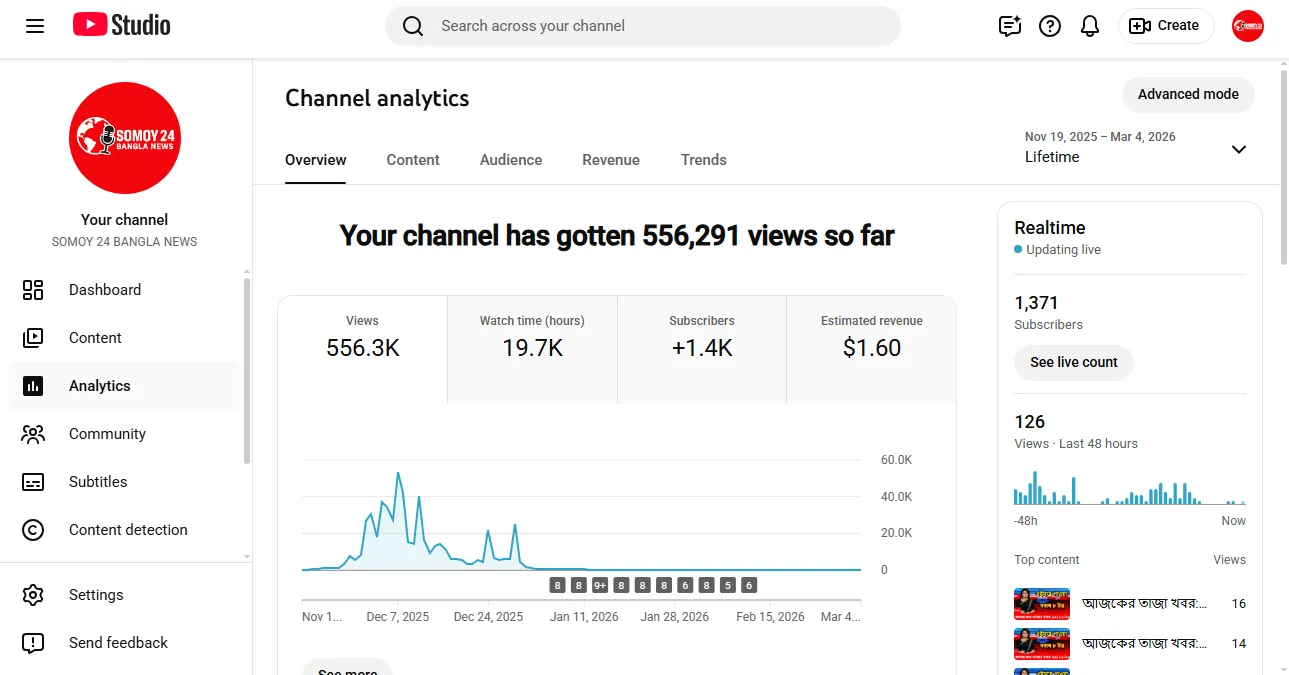Click the updates feedback icon beside Help
The image size is (1289, 675).
[1010, 26]
